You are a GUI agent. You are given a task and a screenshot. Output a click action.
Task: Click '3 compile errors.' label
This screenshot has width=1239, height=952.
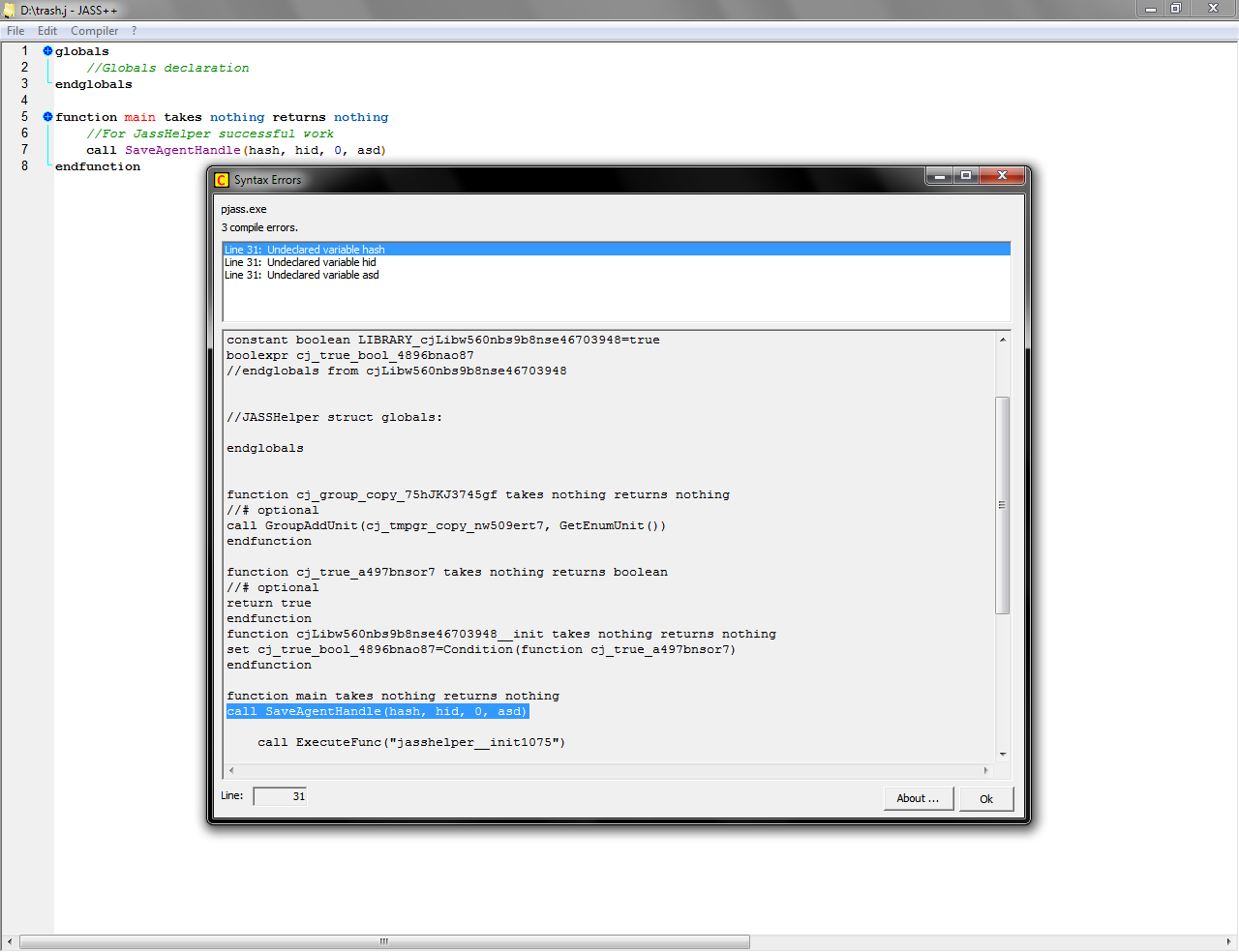click(259, 227)
